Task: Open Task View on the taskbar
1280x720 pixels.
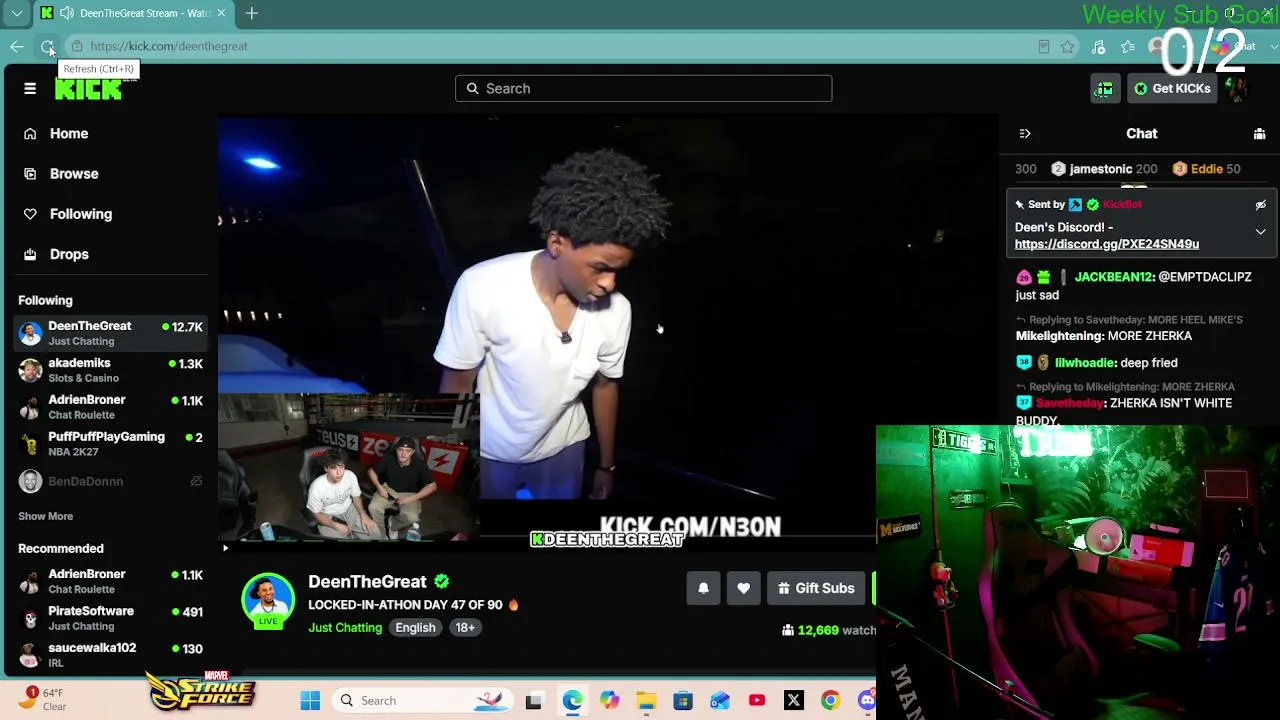Action: (x=534, y=701)
